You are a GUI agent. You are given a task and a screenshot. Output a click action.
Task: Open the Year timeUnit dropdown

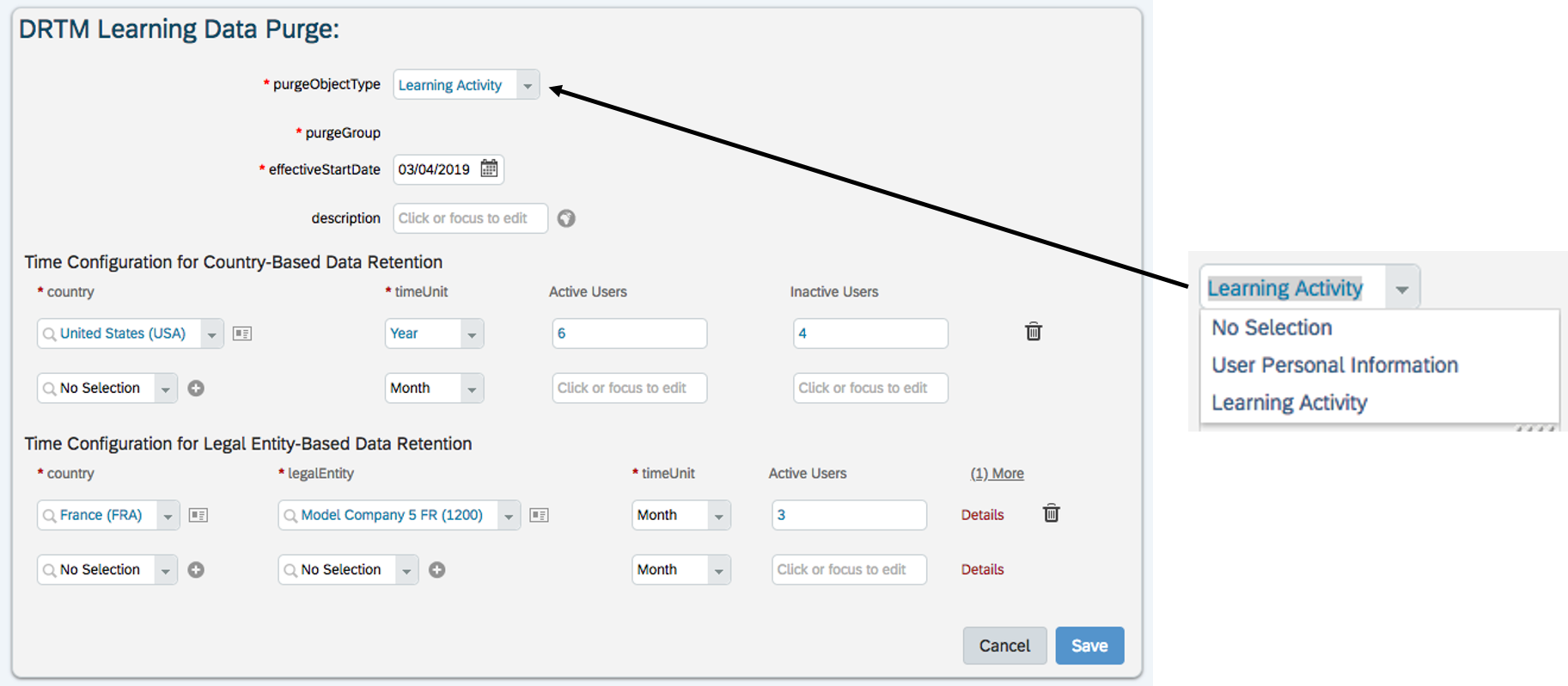click(x=472, y=334)
